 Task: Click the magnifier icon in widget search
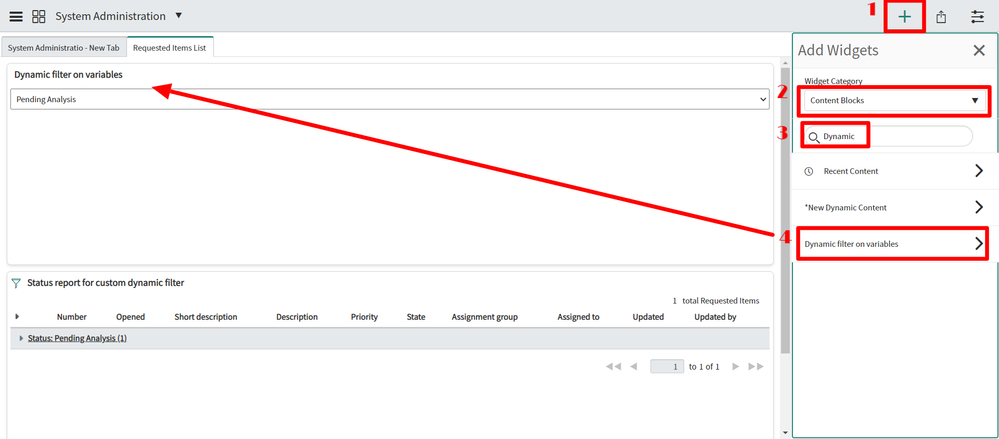(x=814, y=137)
